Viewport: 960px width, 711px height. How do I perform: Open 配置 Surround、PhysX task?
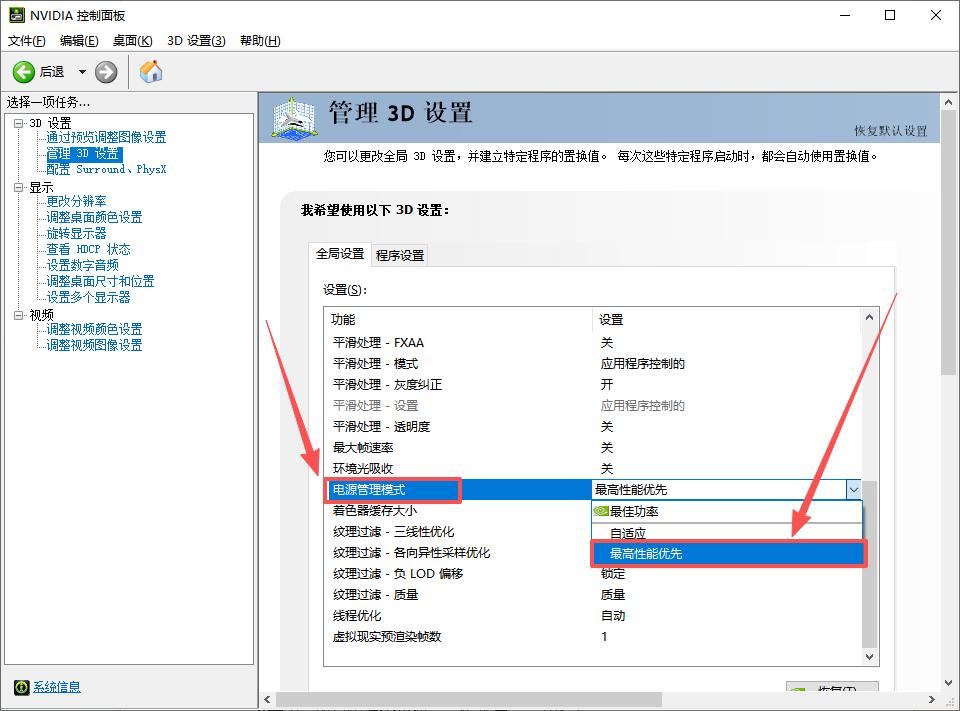pos(107,169)
